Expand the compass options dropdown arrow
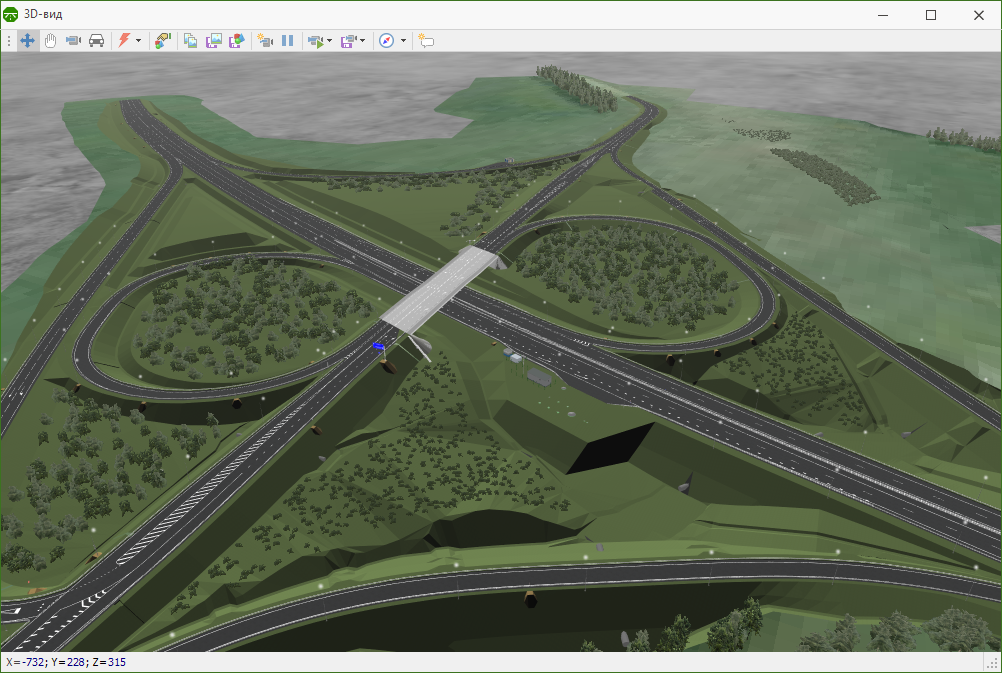This screenshot has width=1002, height=673. tap(403, 41)
